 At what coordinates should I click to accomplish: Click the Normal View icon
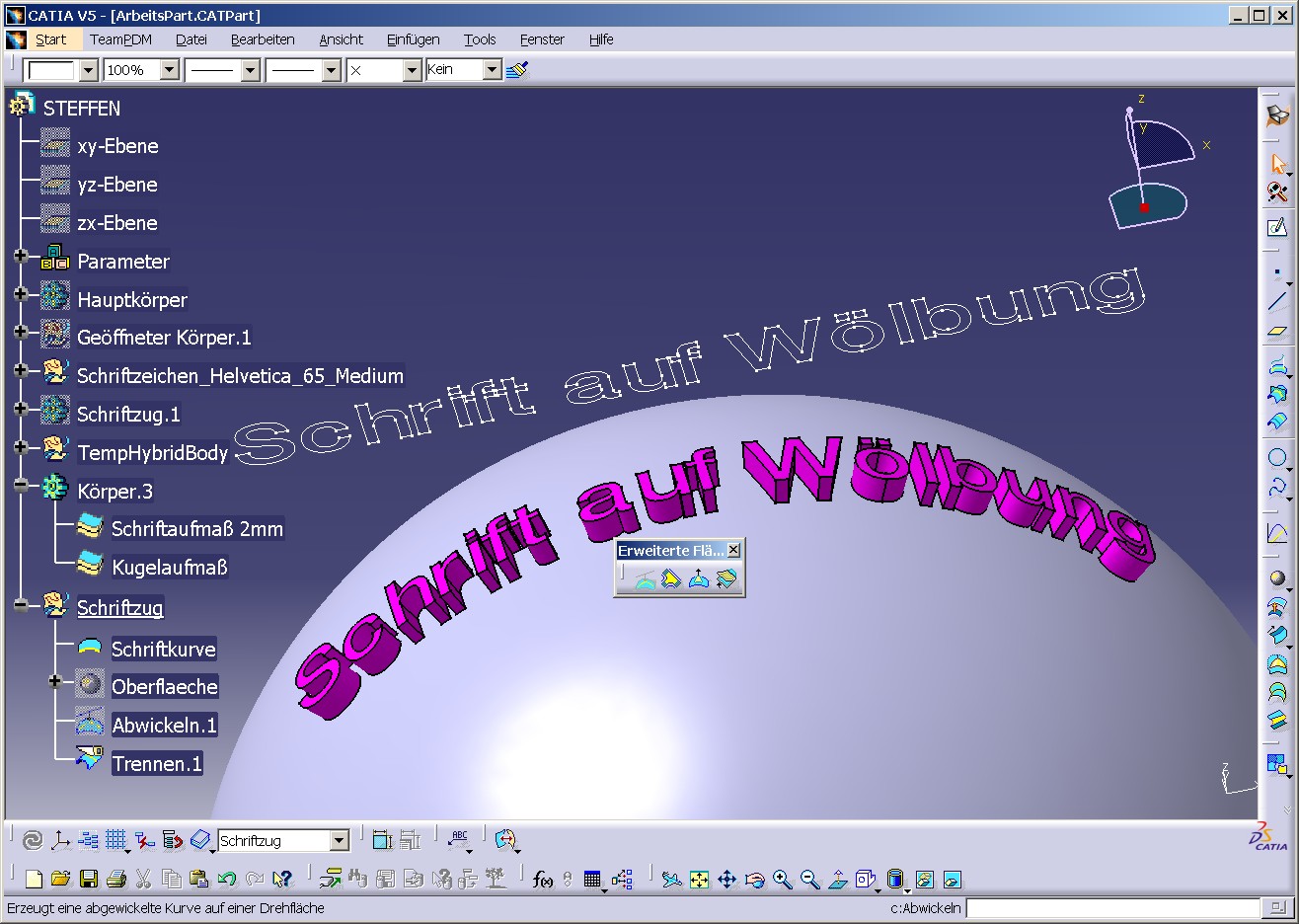tap(837, 879)
